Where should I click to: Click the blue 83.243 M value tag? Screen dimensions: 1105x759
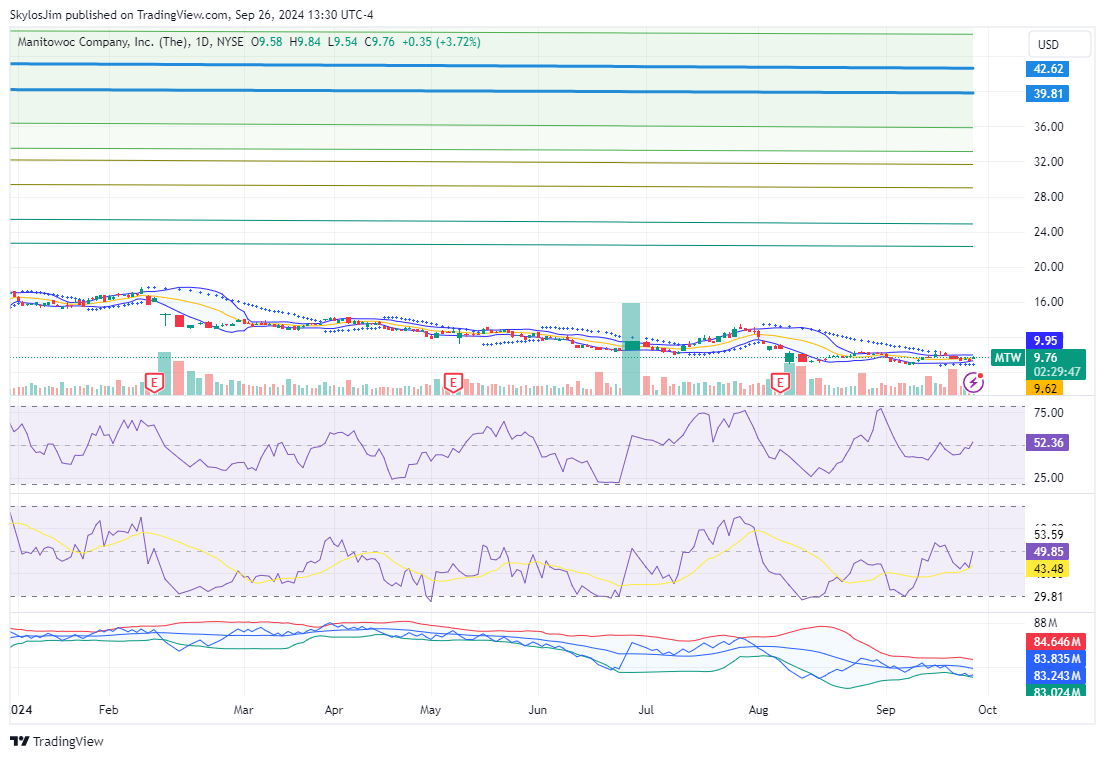pyautogui.click(x=1056, y=676)
